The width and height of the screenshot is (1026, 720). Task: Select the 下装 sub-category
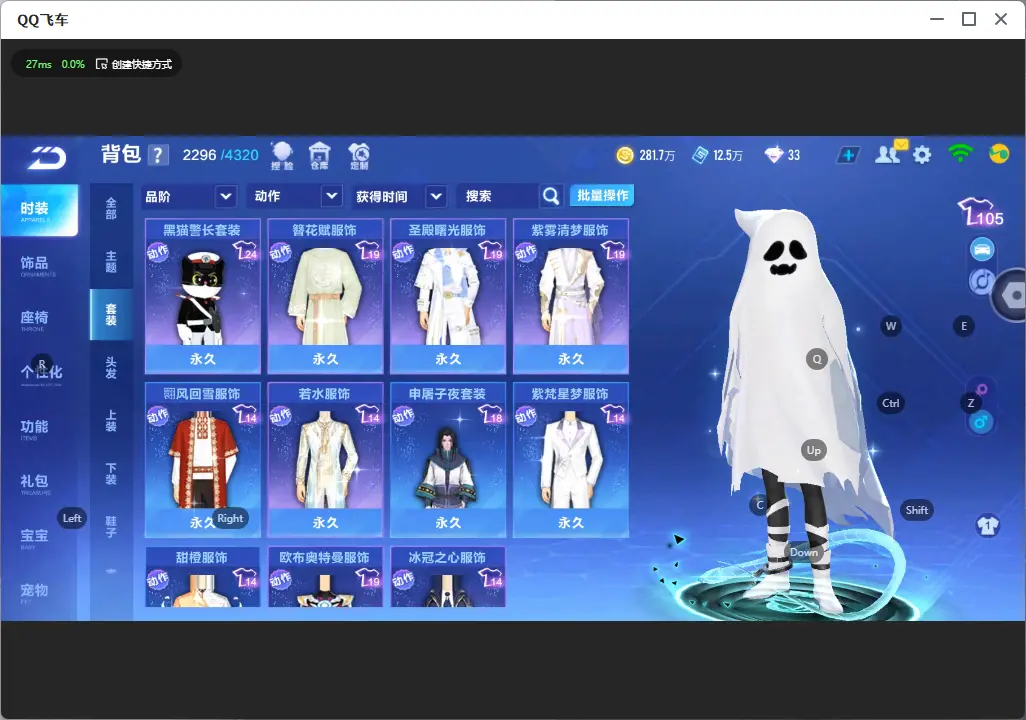click(x=111, y=474)
